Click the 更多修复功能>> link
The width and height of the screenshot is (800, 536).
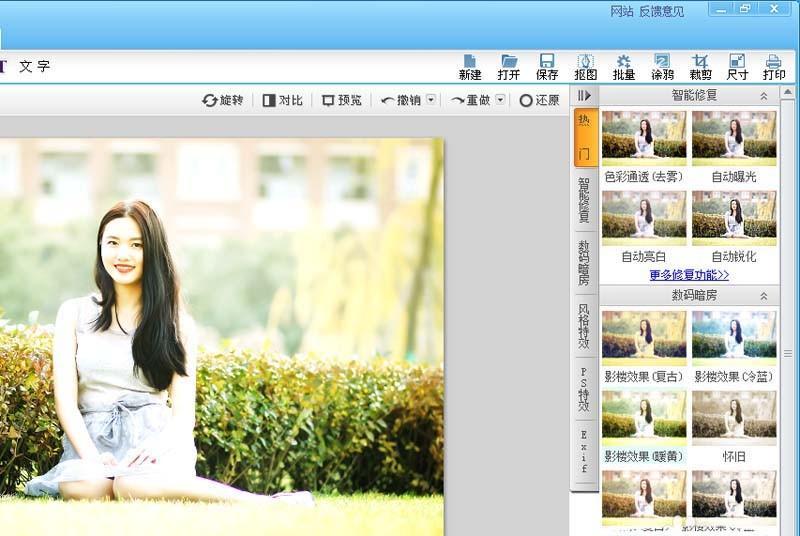pyautogui.click(x=689, y=275)
